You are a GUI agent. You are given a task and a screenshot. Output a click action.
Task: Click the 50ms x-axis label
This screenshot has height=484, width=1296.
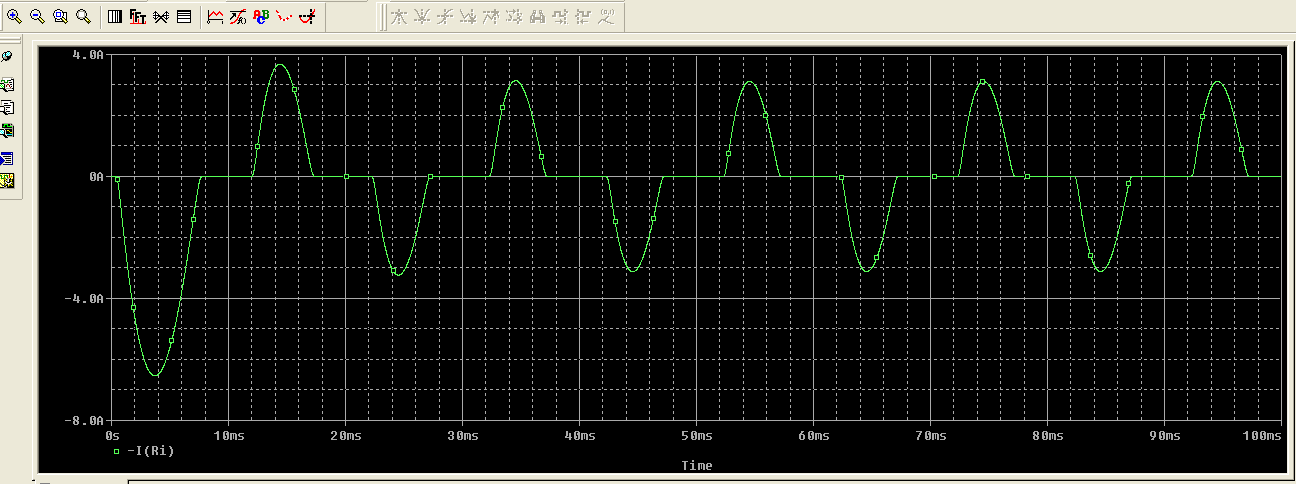[x=696, y=436]
